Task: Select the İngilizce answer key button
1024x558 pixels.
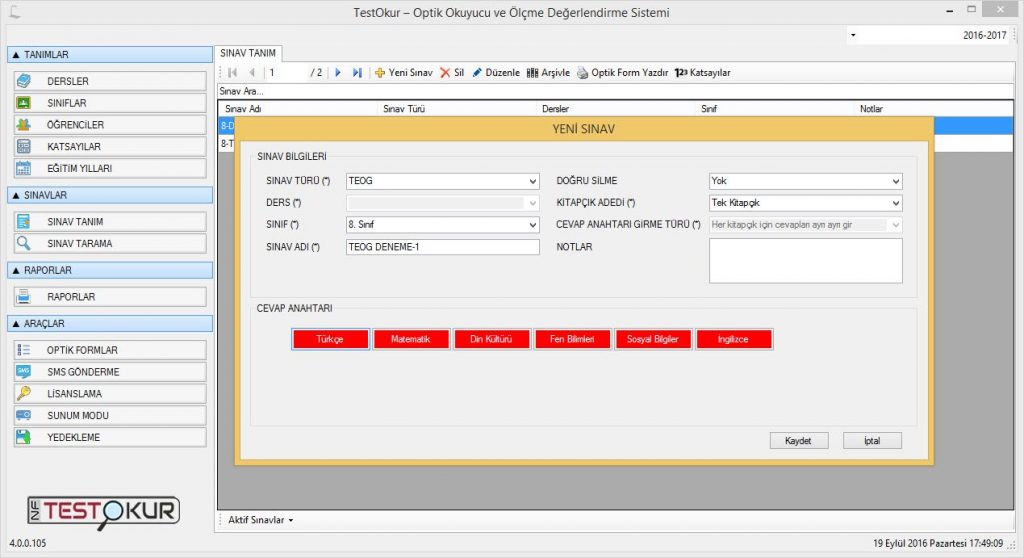Action: pyautogui.click(x=734, y=339)
